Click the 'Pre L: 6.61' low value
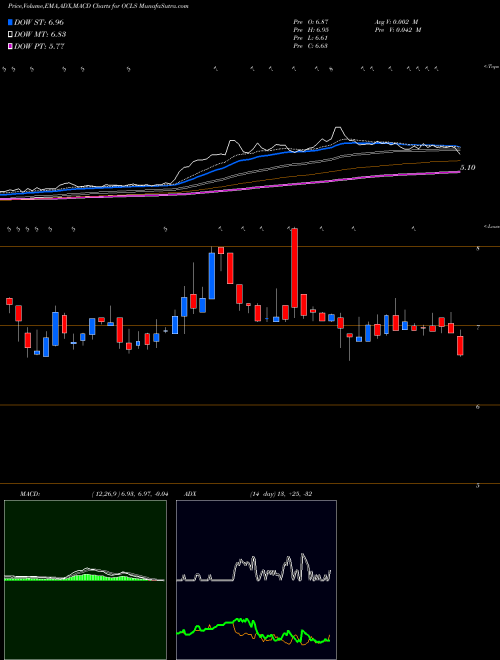The height and width of the screenshot is (660, 500). pos(311,38)
